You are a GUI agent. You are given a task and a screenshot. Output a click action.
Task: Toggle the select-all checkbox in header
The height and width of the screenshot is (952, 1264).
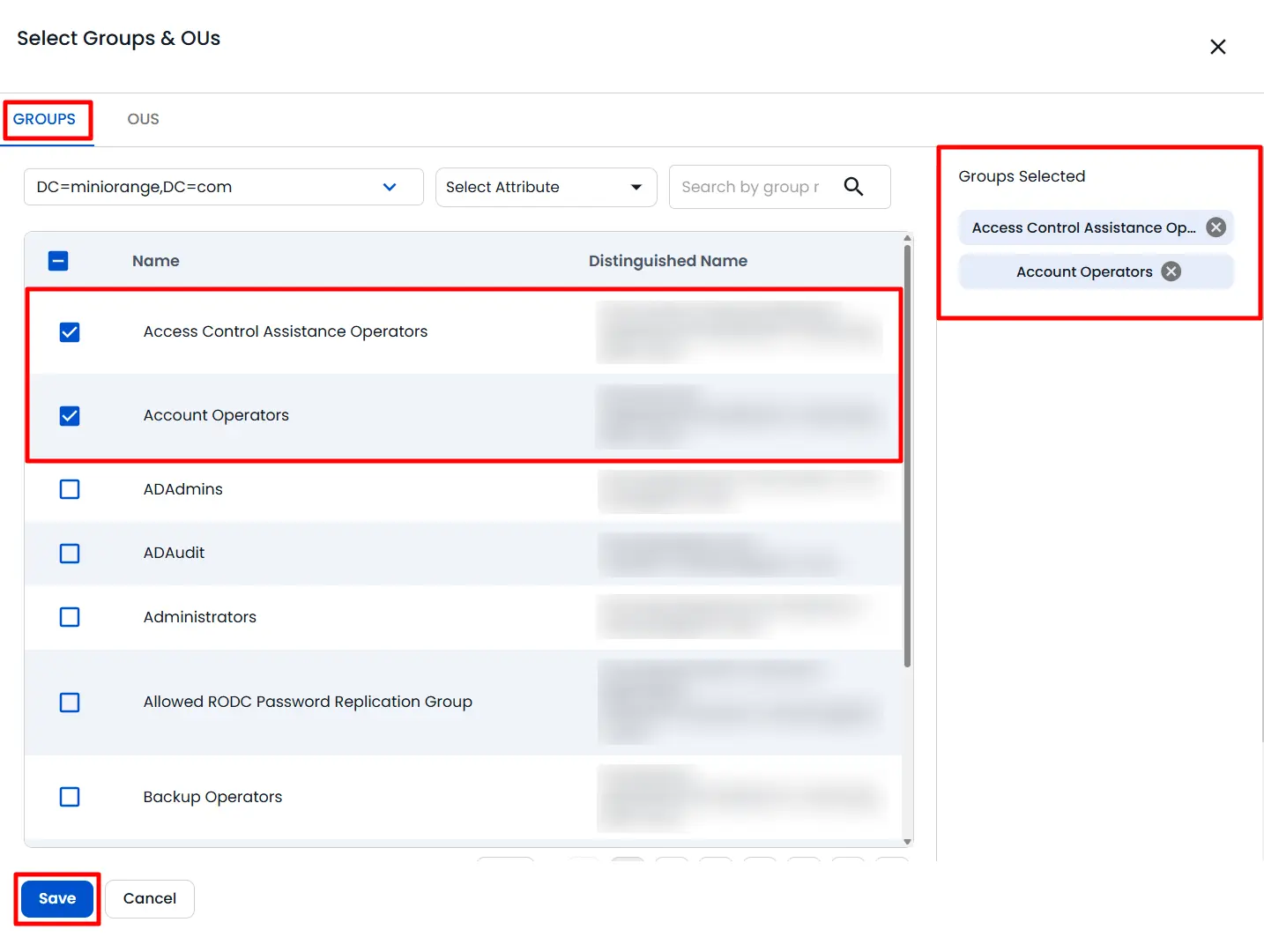point(58,261)
